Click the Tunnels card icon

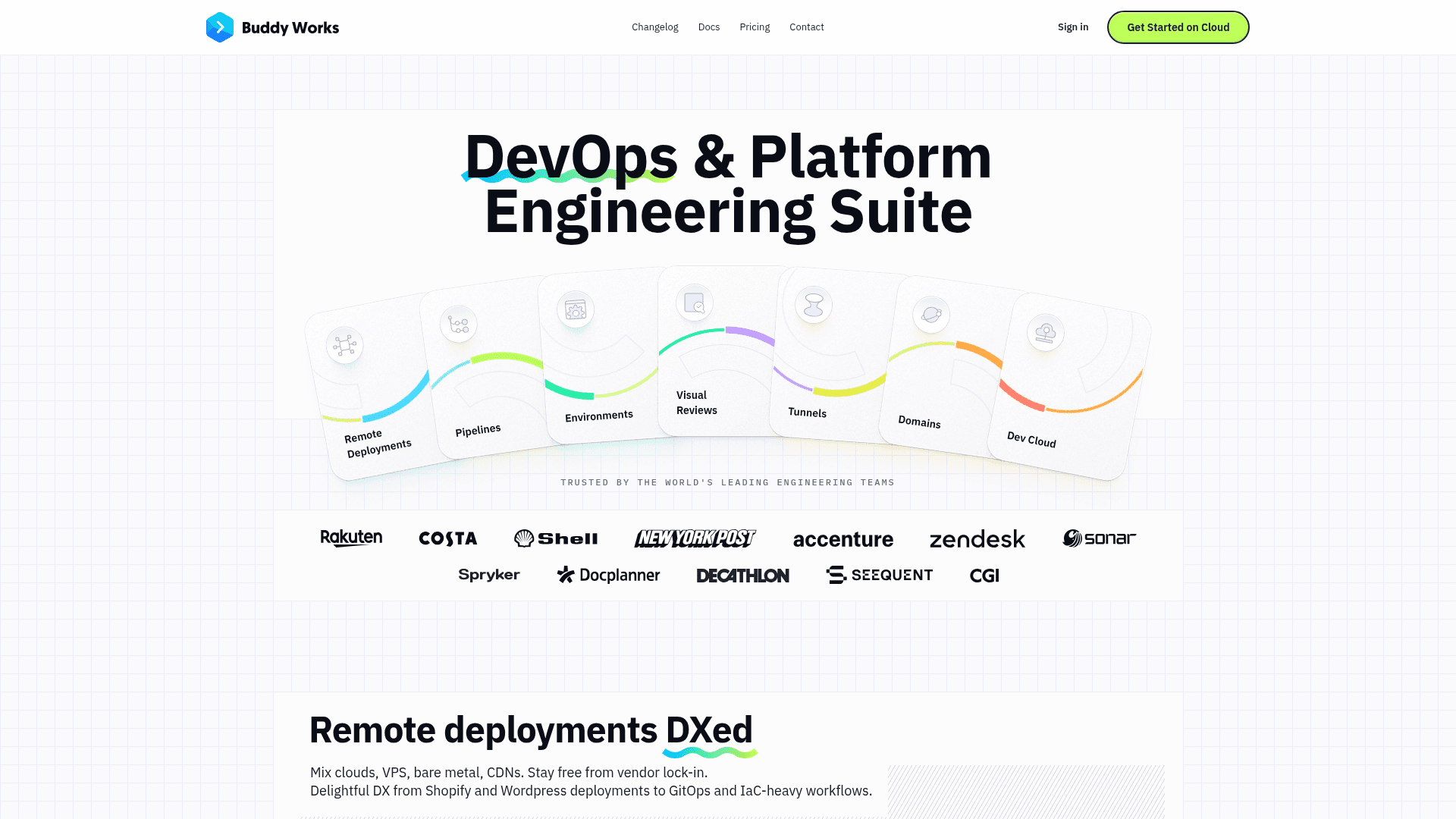[814, 305]
